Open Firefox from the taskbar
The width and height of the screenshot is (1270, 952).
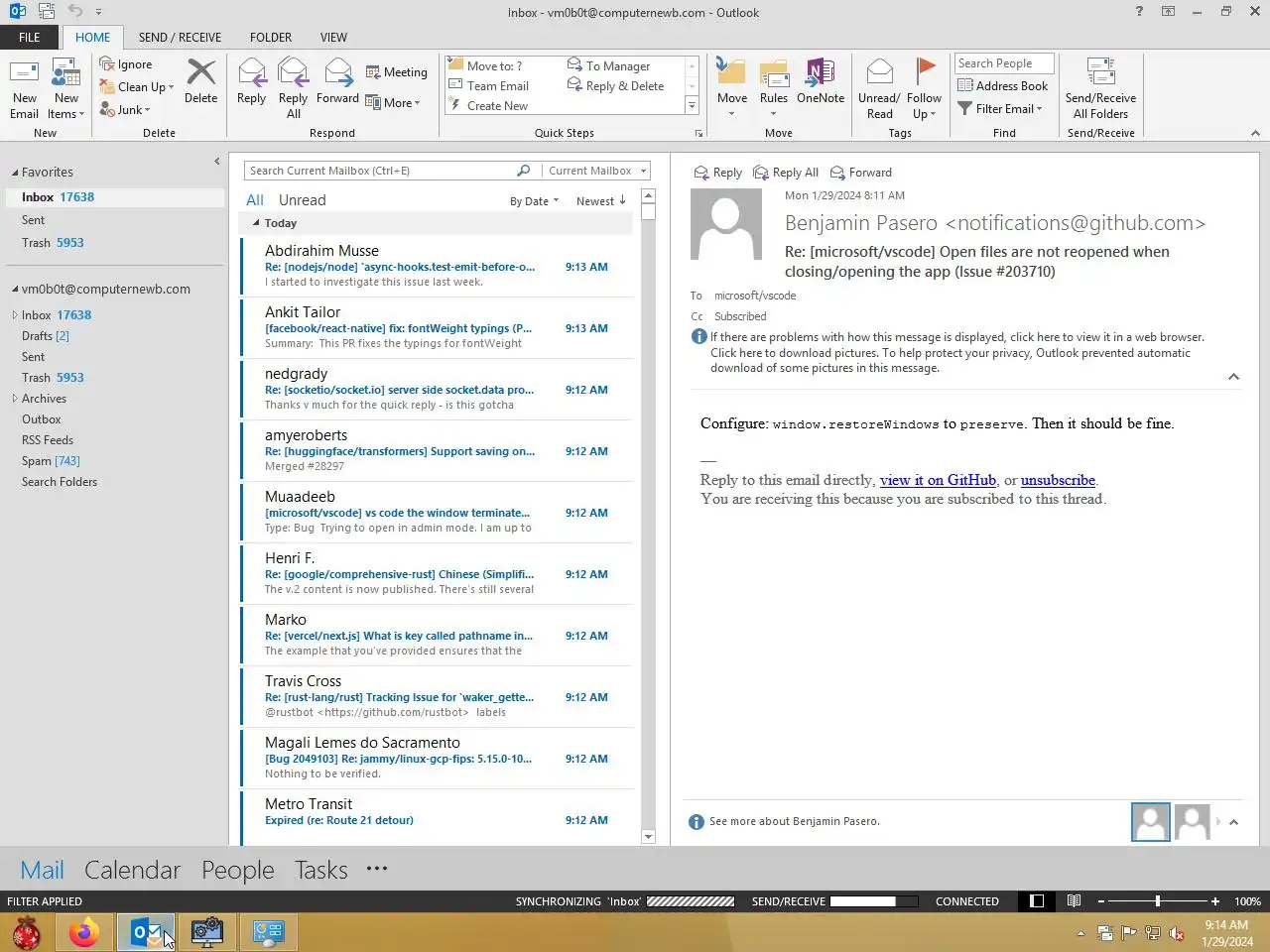[x=84, y=932]
